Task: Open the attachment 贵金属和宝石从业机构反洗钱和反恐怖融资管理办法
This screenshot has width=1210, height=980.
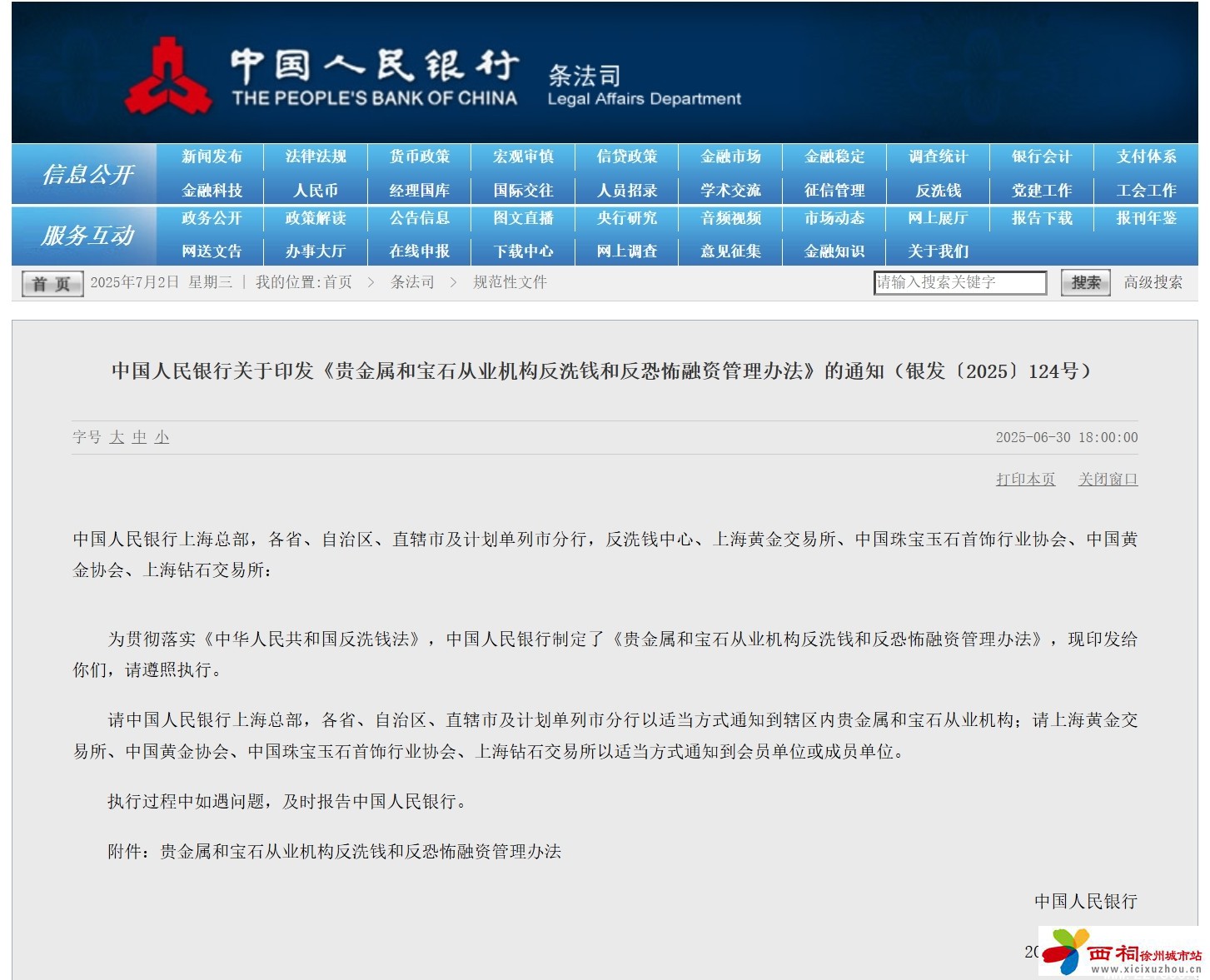Action: [363, 852]
